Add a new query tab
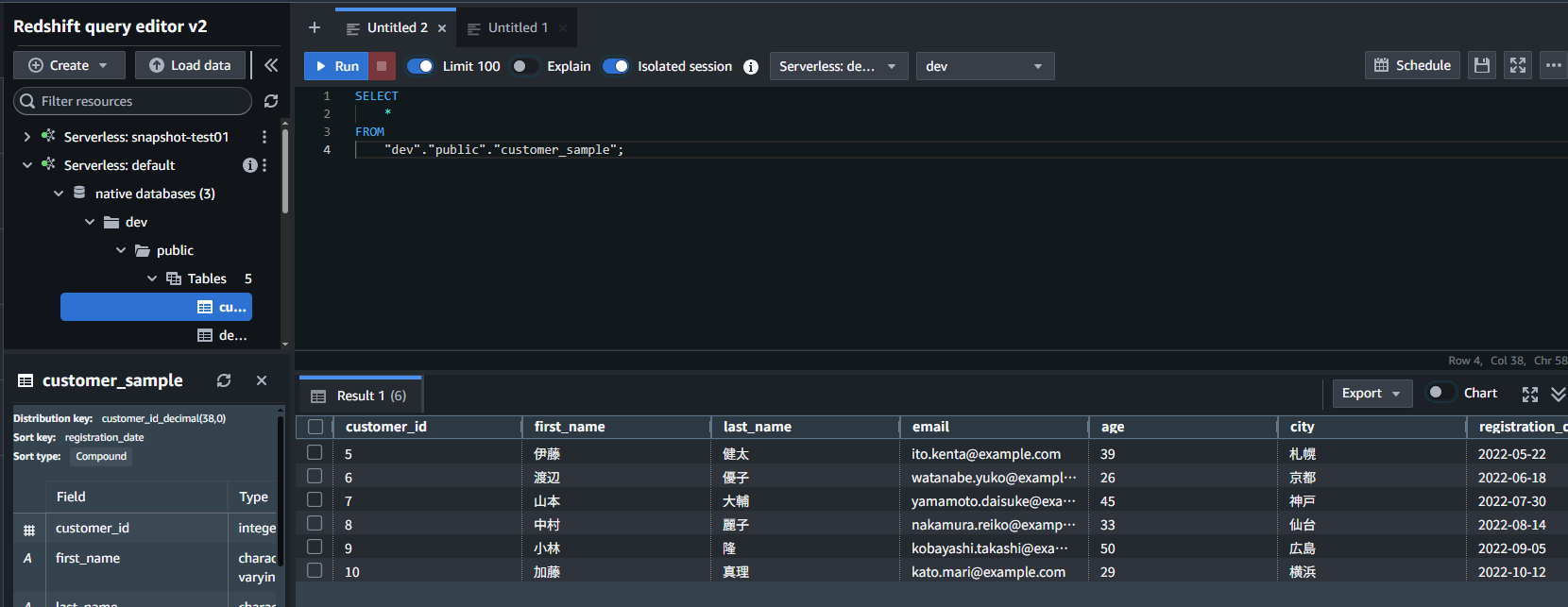This screenshot has height=607, width=1568. coord(315,27)
